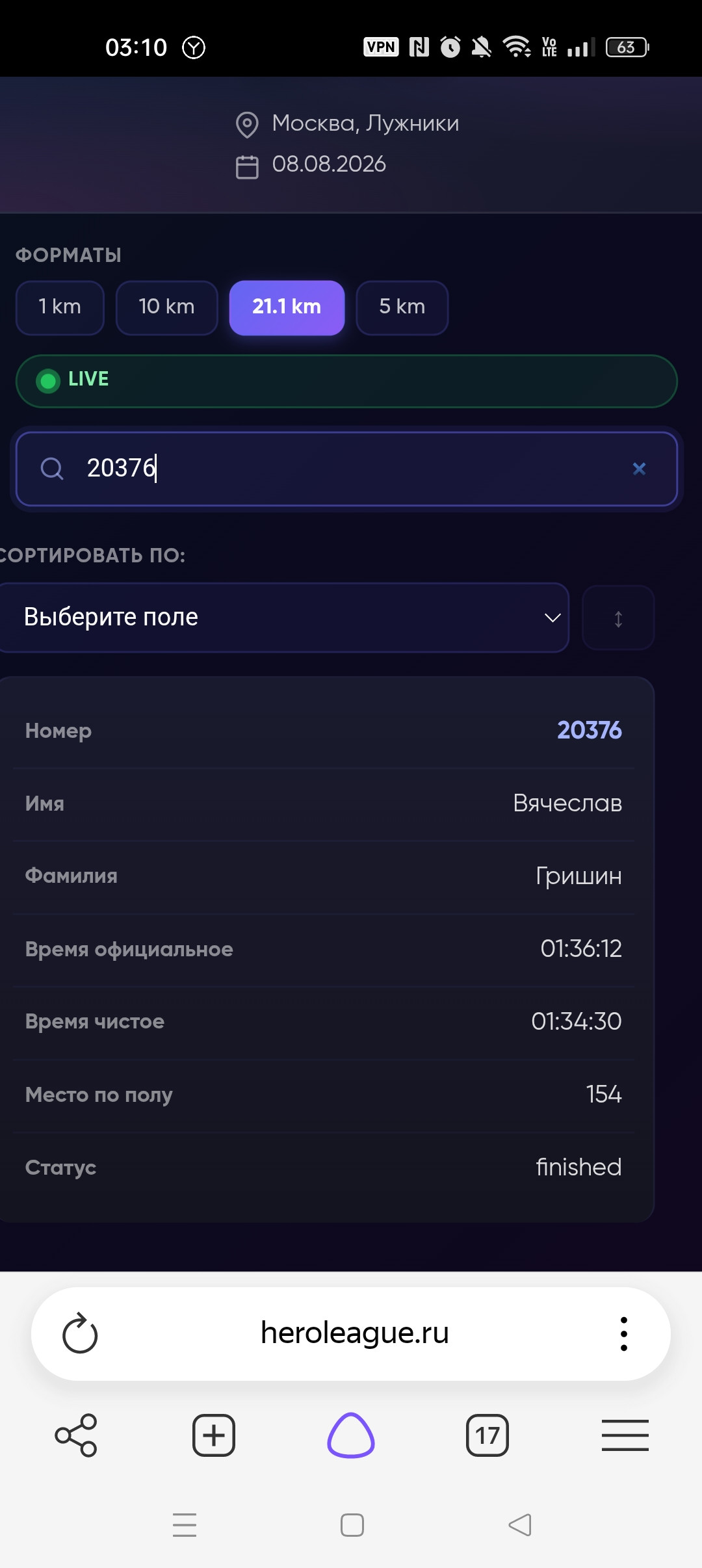This screenshot has width=702, height=1568.
Task: Open a new tab with the plus icon
Action: click(x=214, y=1435)
